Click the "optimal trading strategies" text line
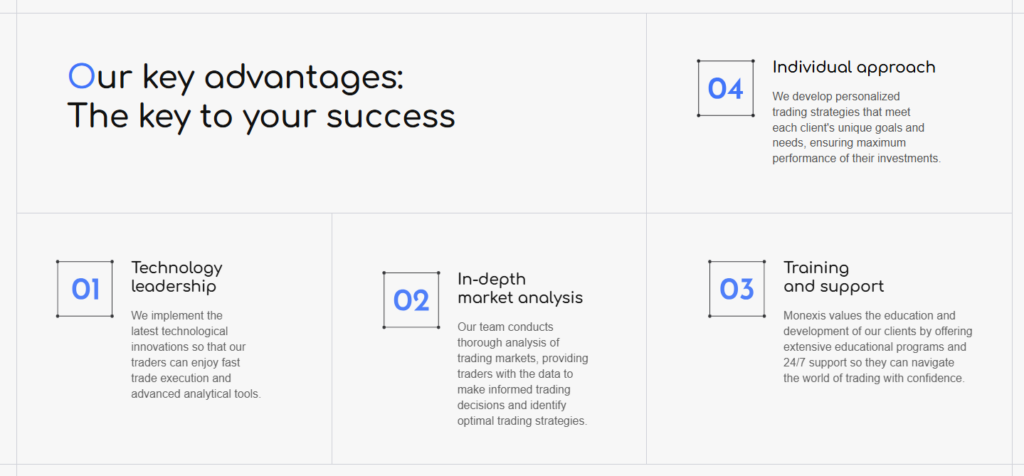Screen dimensions: 1024x476 [x=522, y=421]
